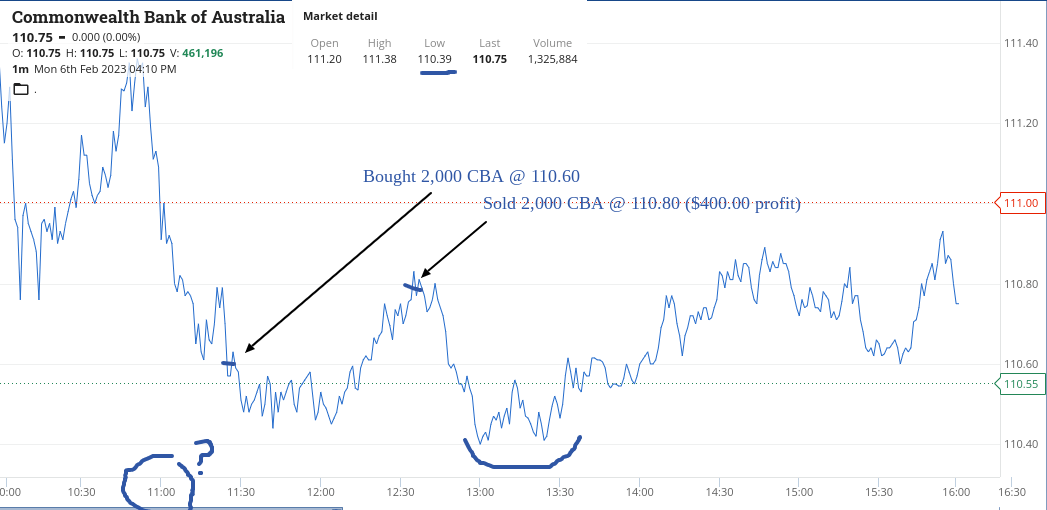This screenshot has height=510, width=1047.
Task: Click the Mon 6th Feb 2023 04:10 PM timestamp
Action: coord(106,69)
